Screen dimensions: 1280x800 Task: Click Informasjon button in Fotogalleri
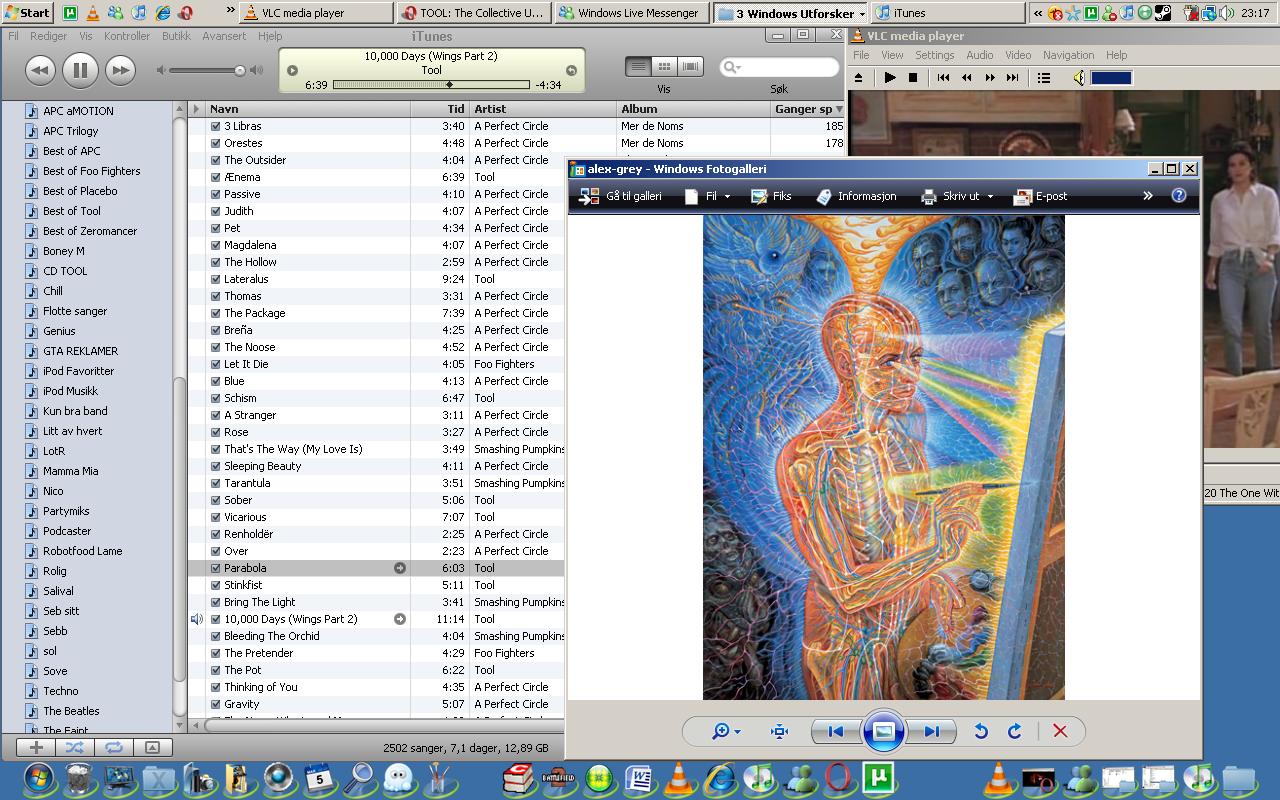click(856, 196)
